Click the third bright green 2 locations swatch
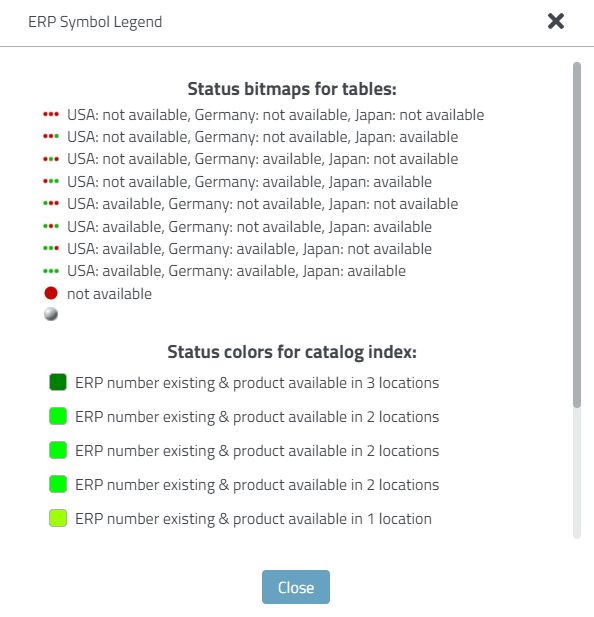Image resolution: width=594 pixels, height=617 pixels. (x=58, y=484)
